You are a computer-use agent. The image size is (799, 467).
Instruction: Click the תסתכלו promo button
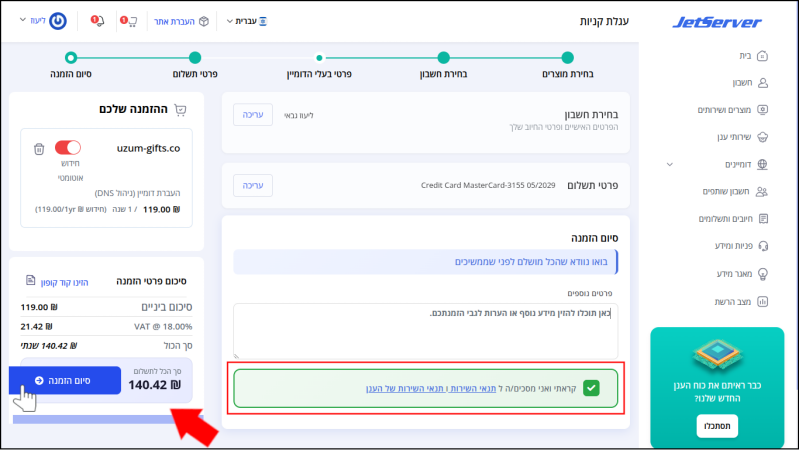pyautogui.click(x=717, y=426)
